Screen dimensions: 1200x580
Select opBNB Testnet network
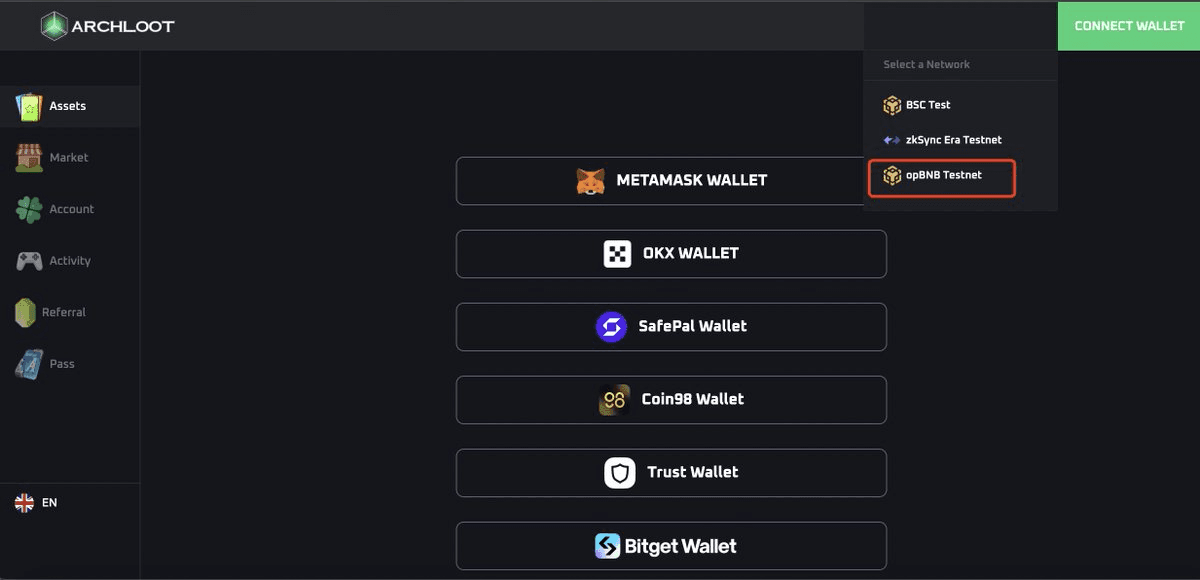click(941, 175)
